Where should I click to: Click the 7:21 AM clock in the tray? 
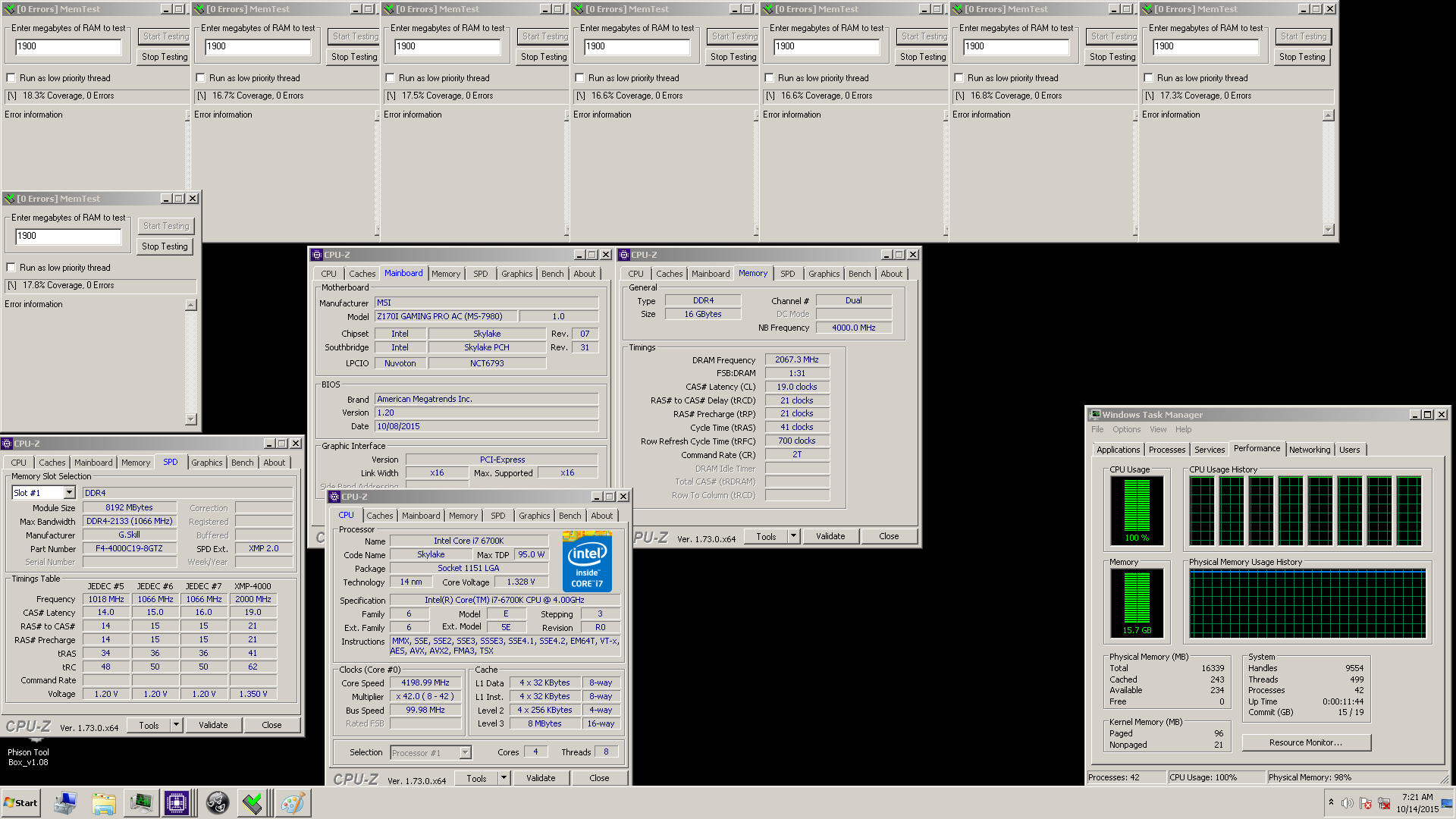coord(1417,797)
